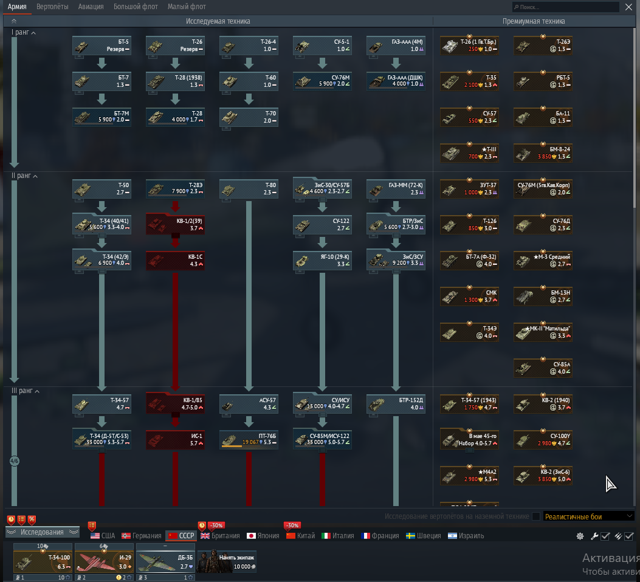Select the БТ-7 tank card

pyautogui.click(x=102, y=81)
